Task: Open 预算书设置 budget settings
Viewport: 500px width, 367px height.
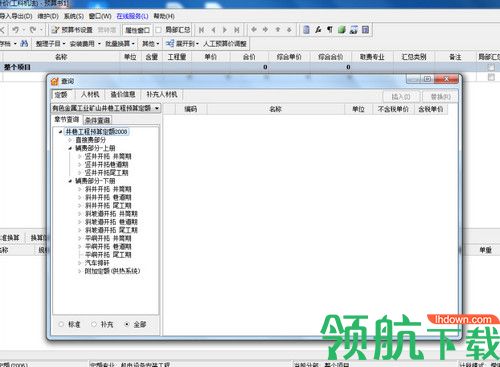Action: click(72, 30)
